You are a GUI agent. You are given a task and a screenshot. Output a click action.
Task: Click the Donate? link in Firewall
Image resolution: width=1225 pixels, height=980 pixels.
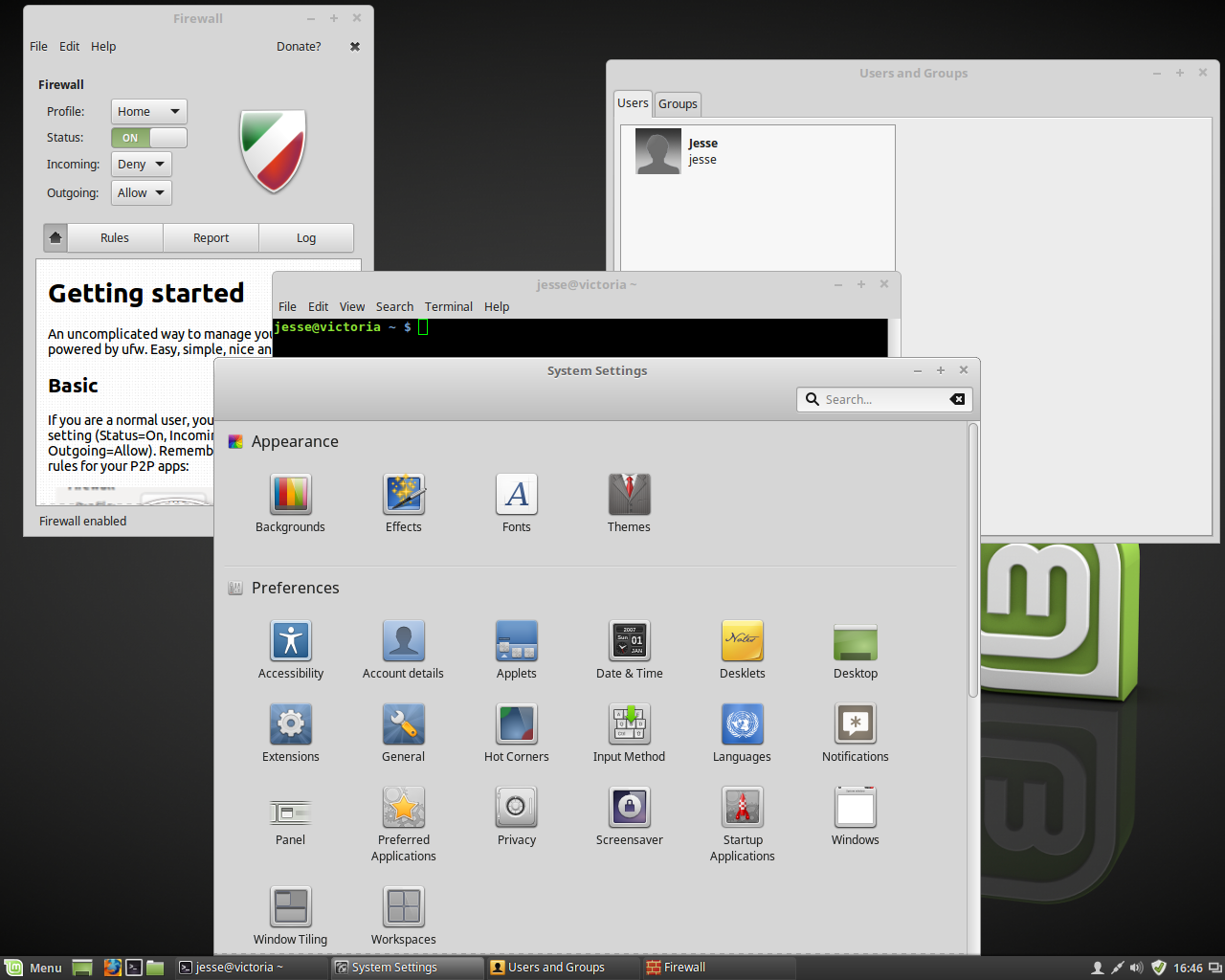coord(299,46)
